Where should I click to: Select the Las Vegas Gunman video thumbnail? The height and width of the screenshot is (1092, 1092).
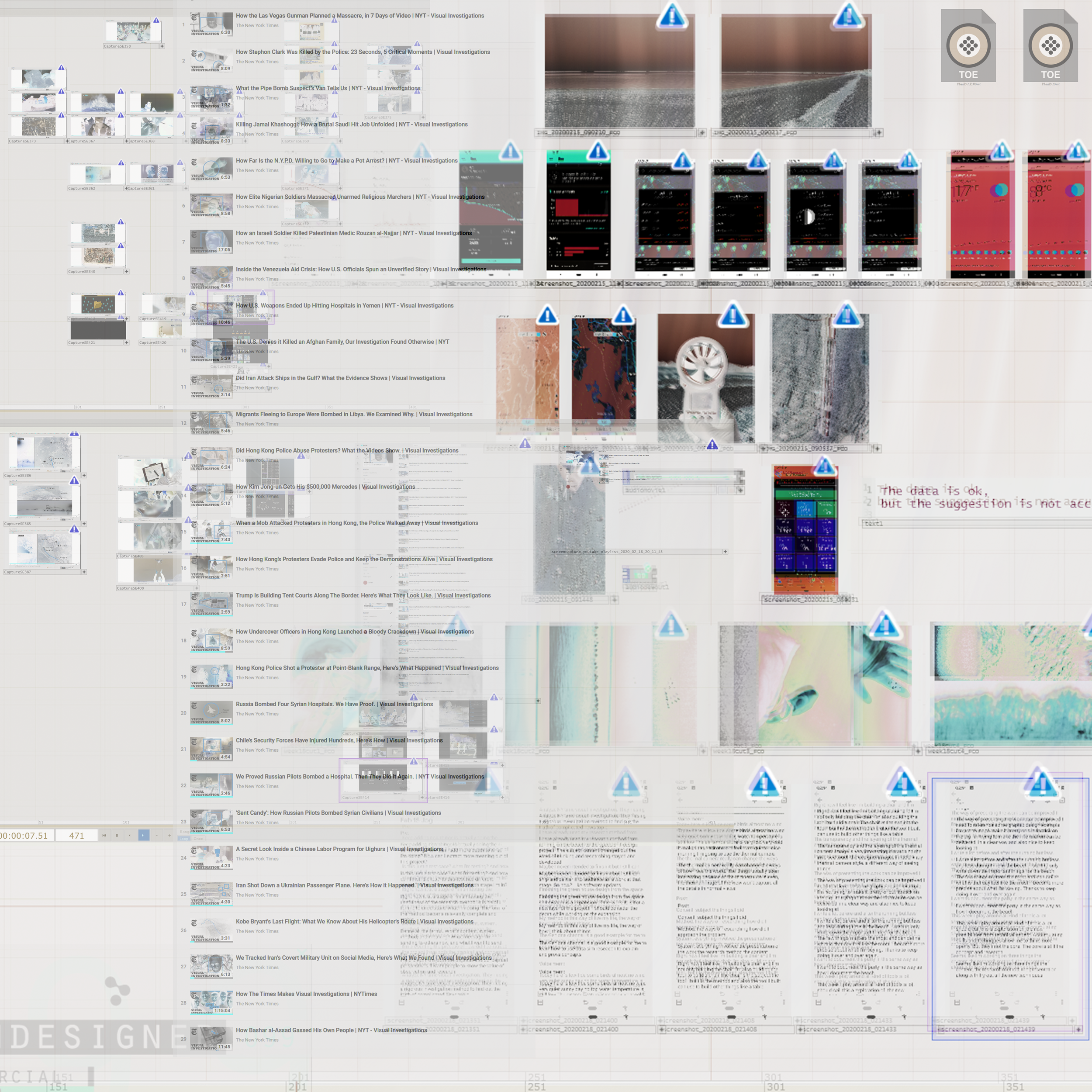[211, 25]
